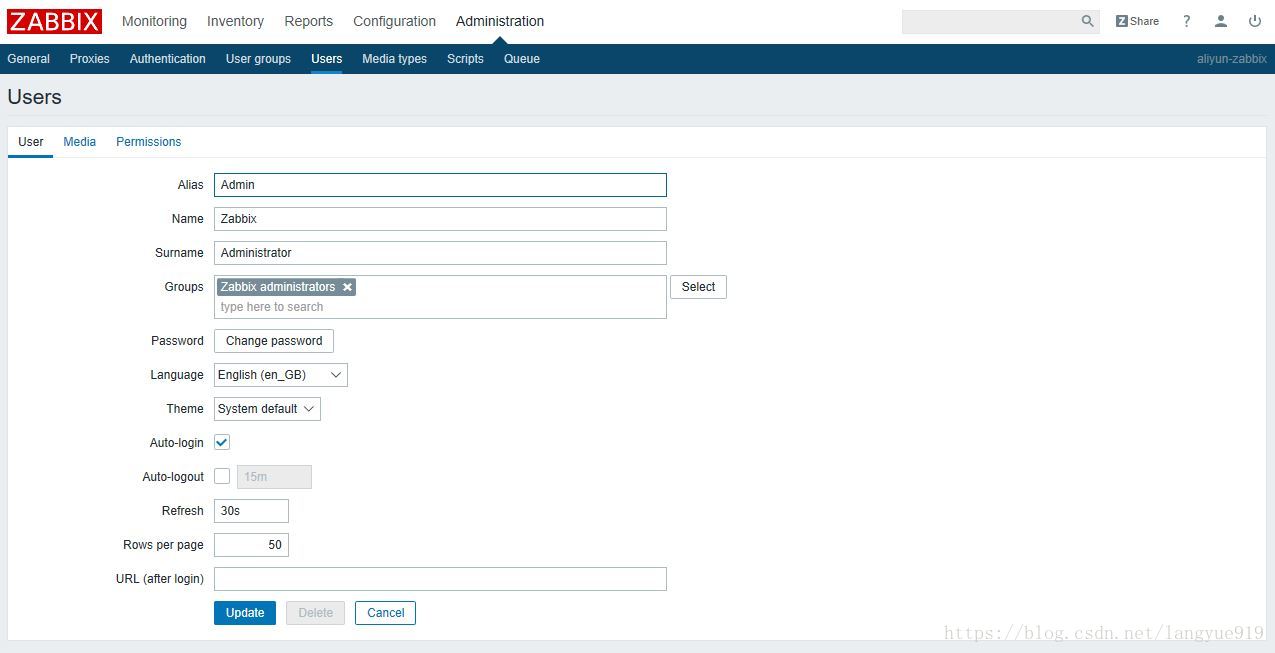Toggle the Auto-login checkbox

222,442
